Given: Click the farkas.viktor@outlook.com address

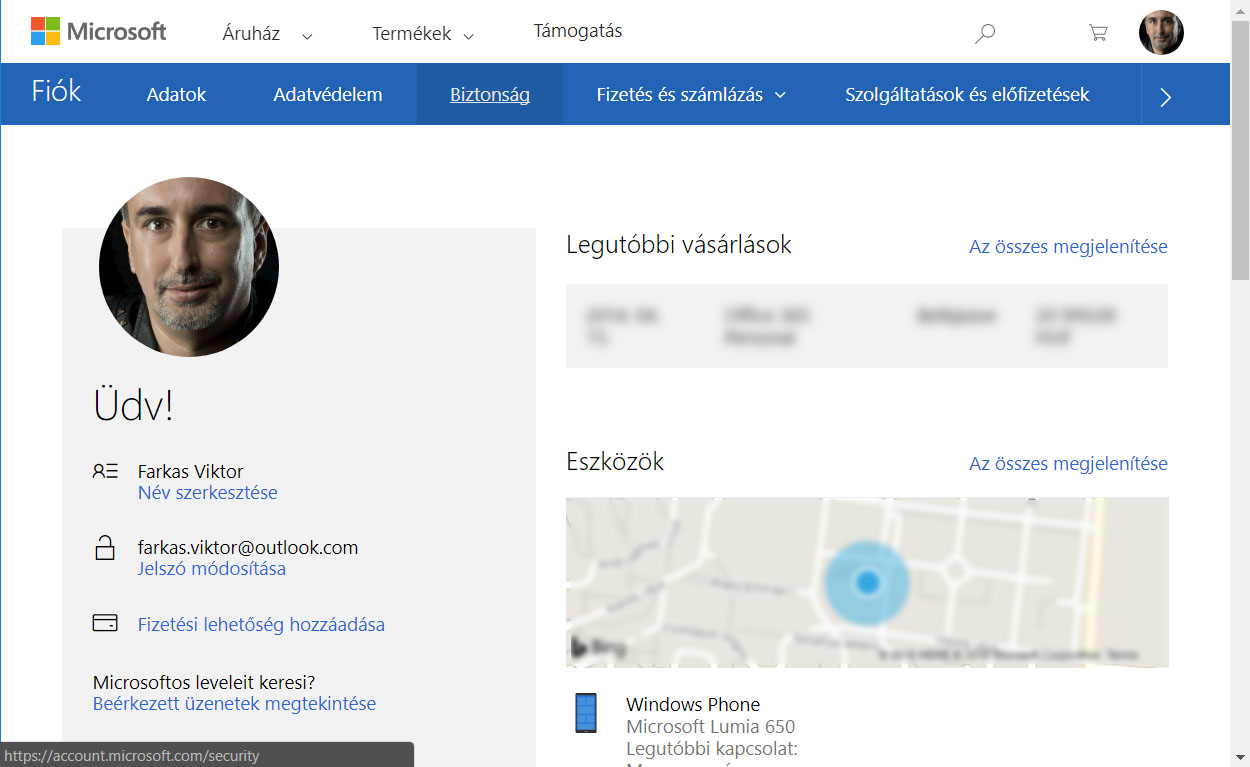Looking at the screenshot, I should (x=248, y=548).
